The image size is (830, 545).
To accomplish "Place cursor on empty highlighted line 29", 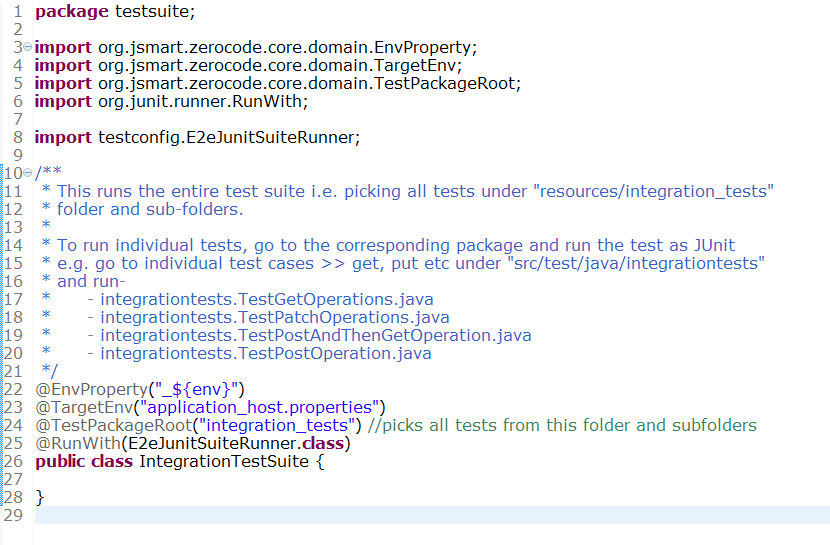I will 432,515.
